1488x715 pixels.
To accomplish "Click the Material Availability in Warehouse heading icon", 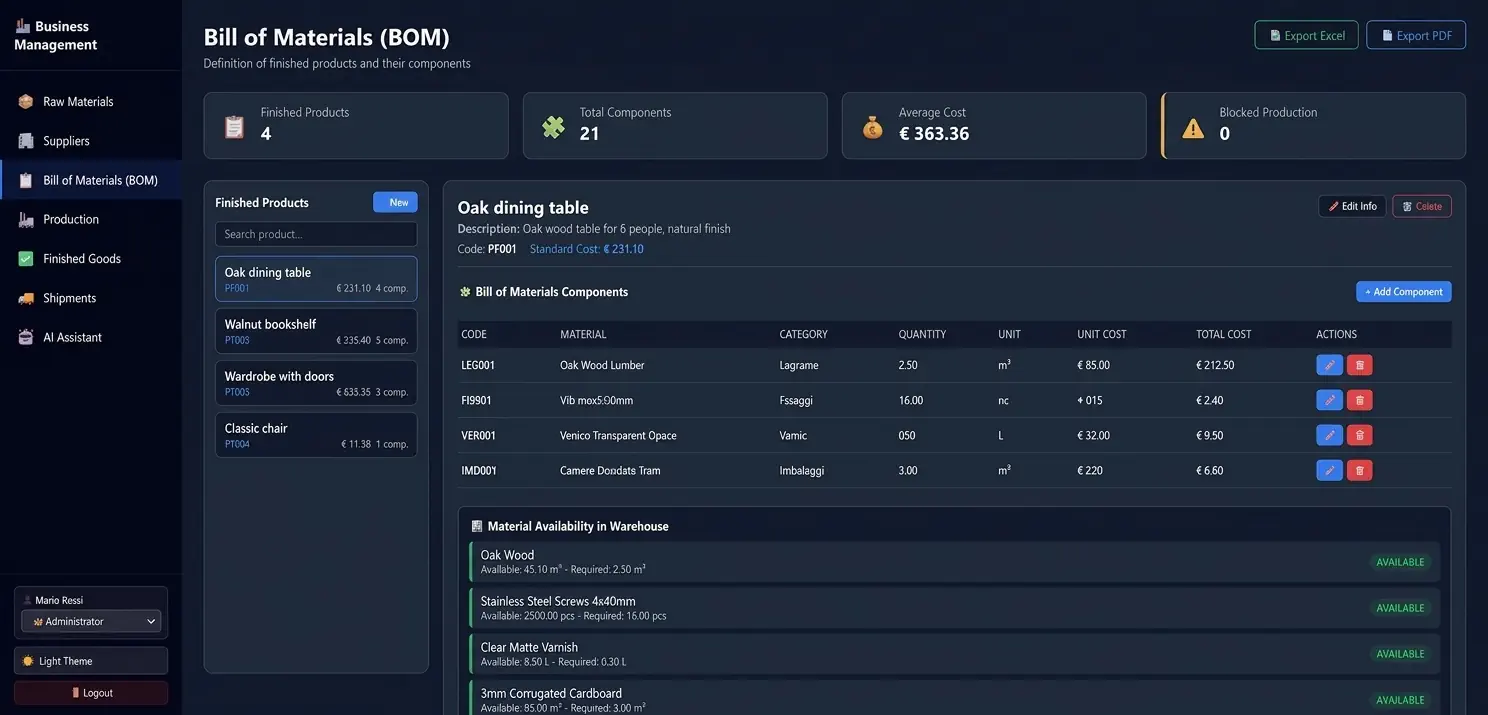I will point(477,526).
